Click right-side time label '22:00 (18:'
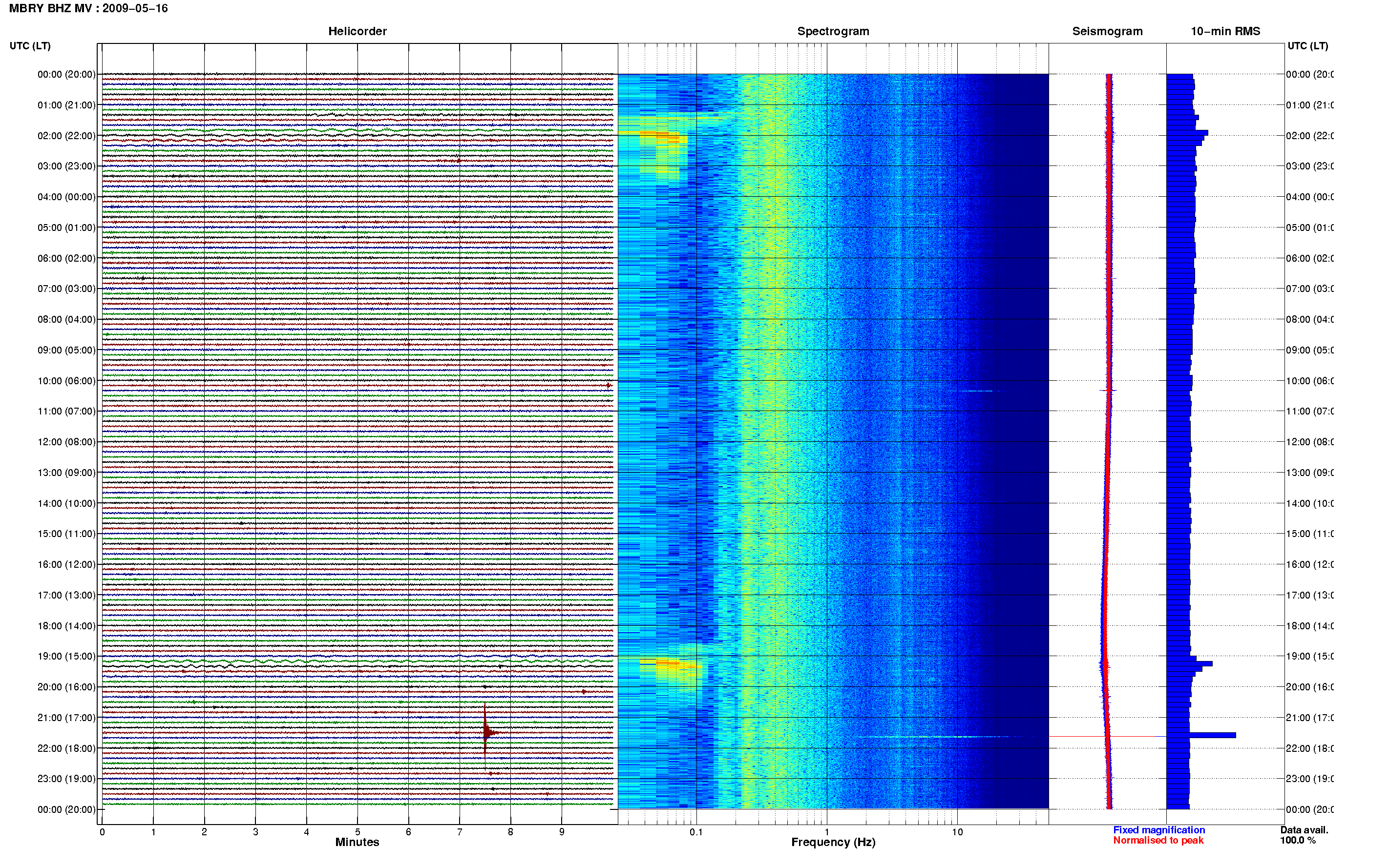 (x=1310, y=748)
